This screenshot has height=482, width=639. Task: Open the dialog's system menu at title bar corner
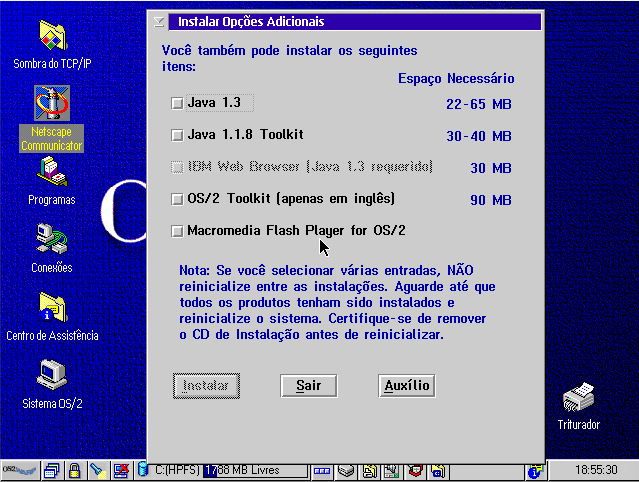159,21
